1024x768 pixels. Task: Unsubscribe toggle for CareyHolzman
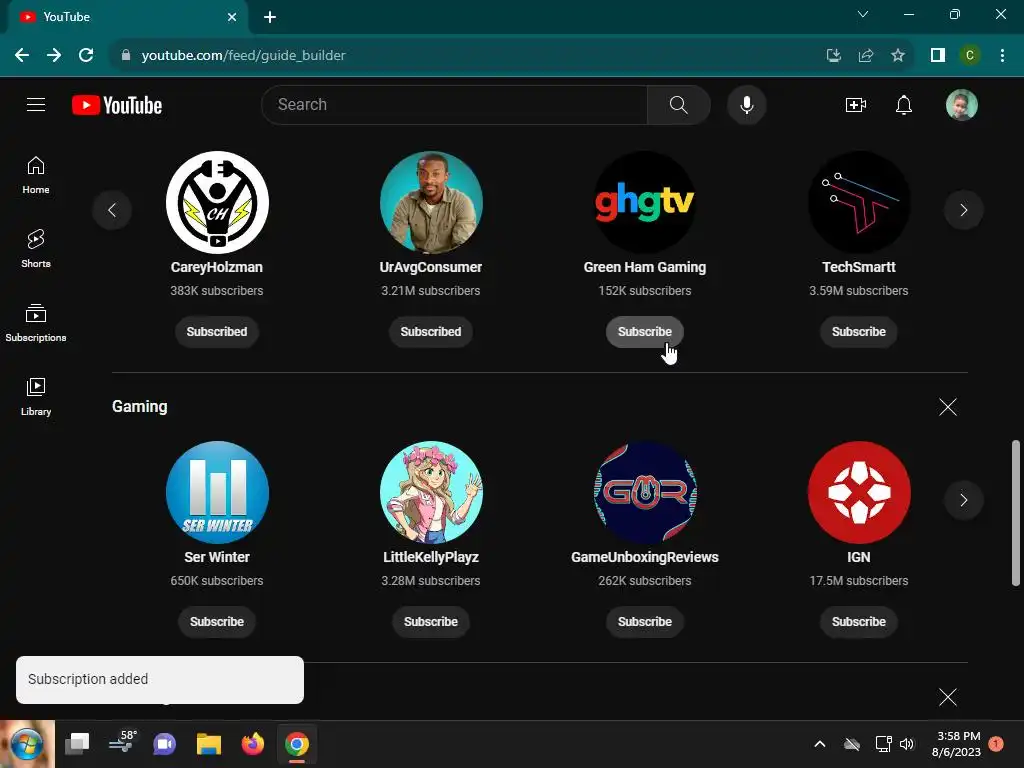pyautogui.click(x=217, y=332)
